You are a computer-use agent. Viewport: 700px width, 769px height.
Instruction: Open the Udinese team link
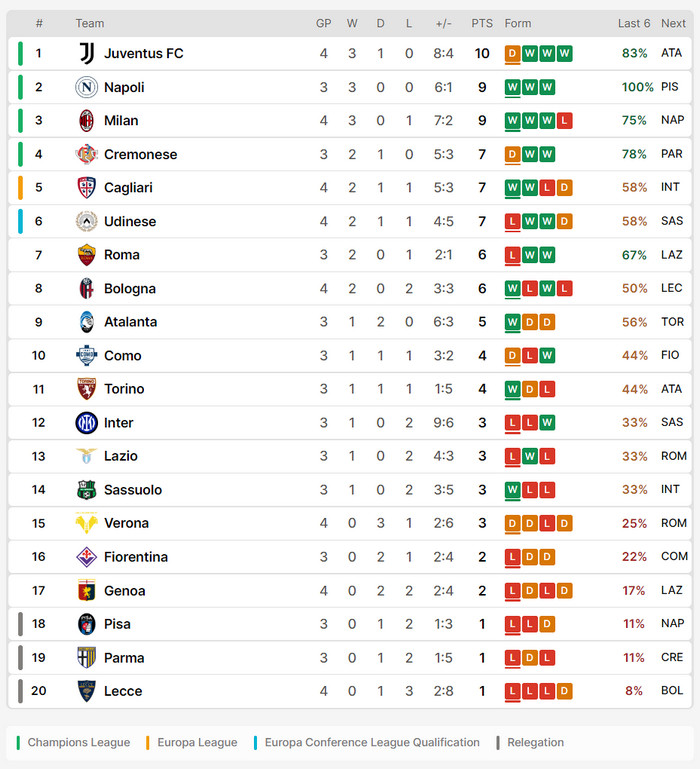[130, 221]
